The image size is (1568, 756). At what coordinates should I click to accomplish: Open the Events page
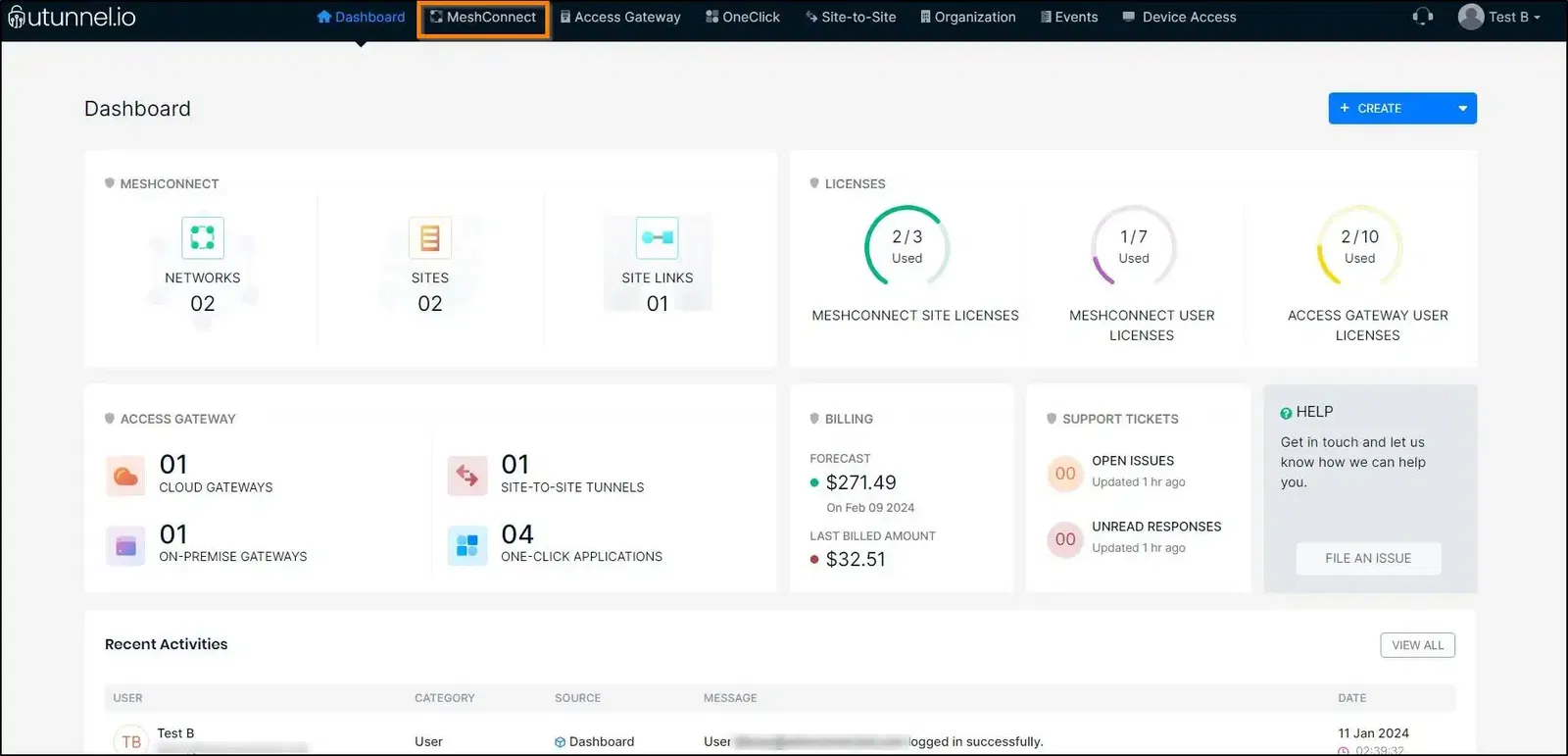(1069, 17)
